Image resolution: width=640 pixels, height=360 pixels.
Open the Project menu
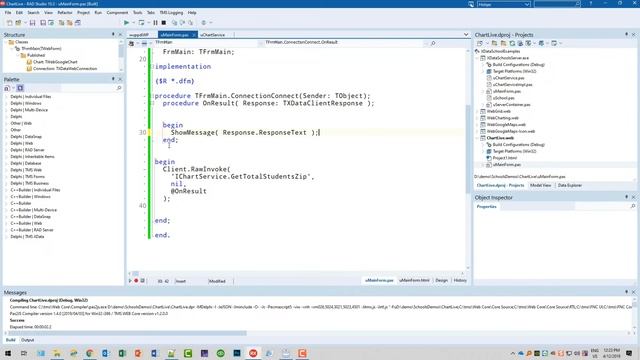coord(83,13)
